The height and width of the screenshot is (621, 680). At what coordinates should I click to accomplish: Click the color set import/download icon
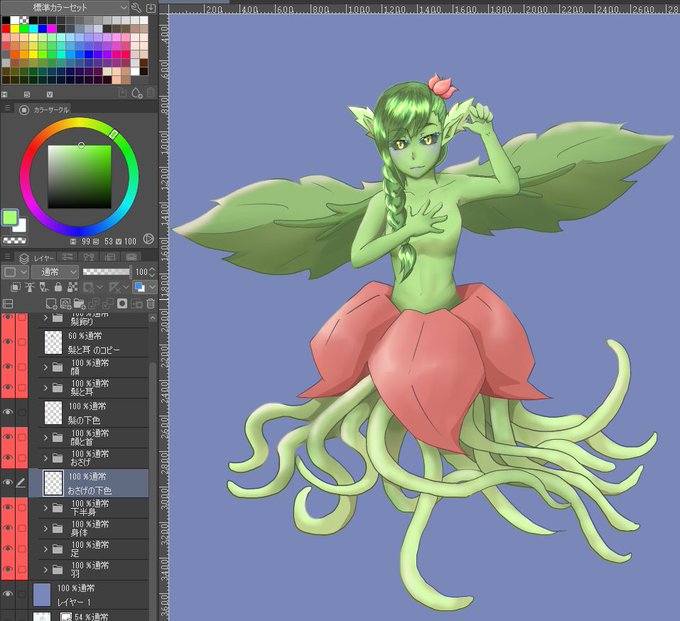click(x=150, y=7)
